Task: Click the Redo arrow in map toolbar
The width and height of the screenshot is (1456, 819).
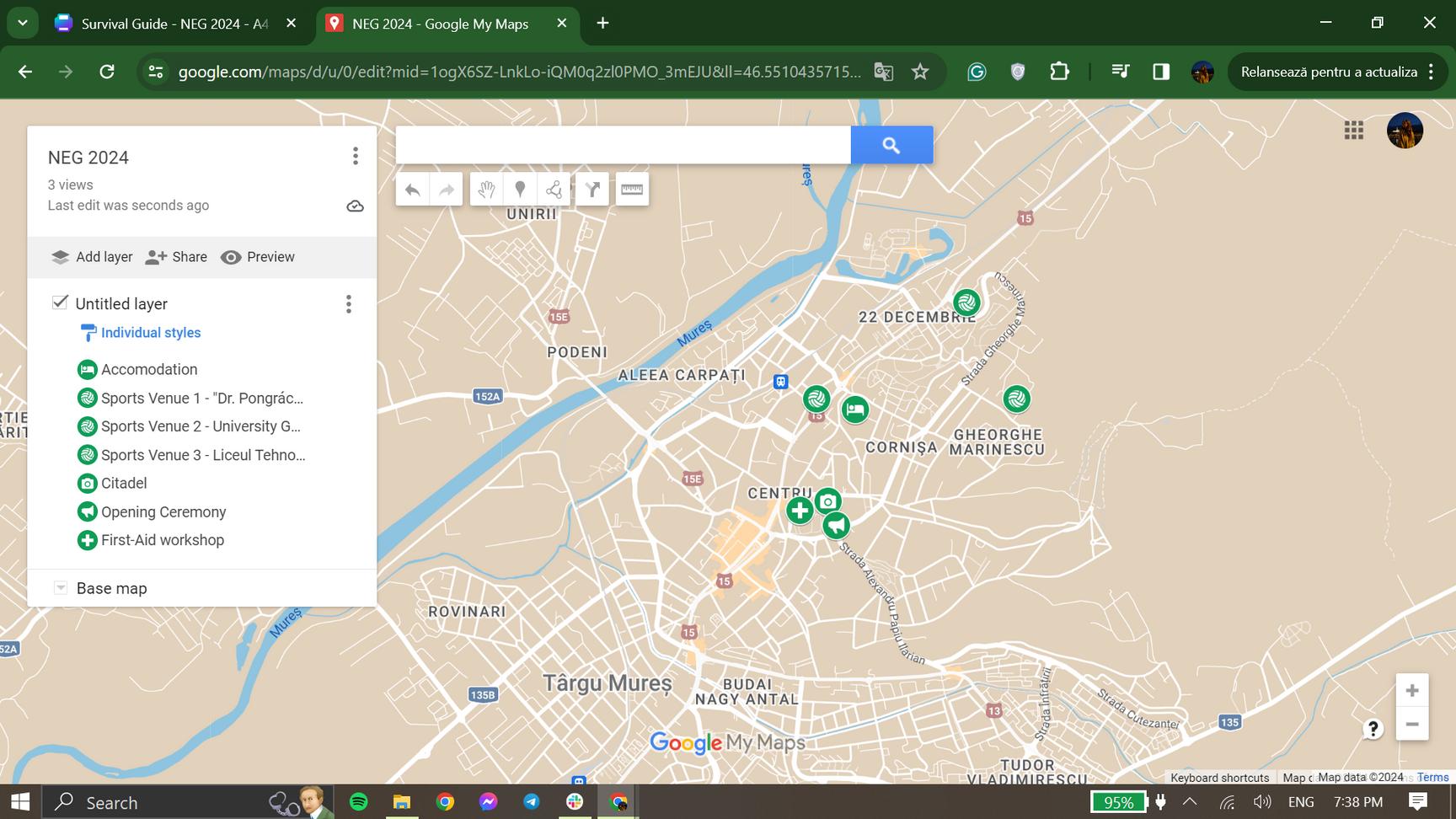Action: (x=447, y=190)
